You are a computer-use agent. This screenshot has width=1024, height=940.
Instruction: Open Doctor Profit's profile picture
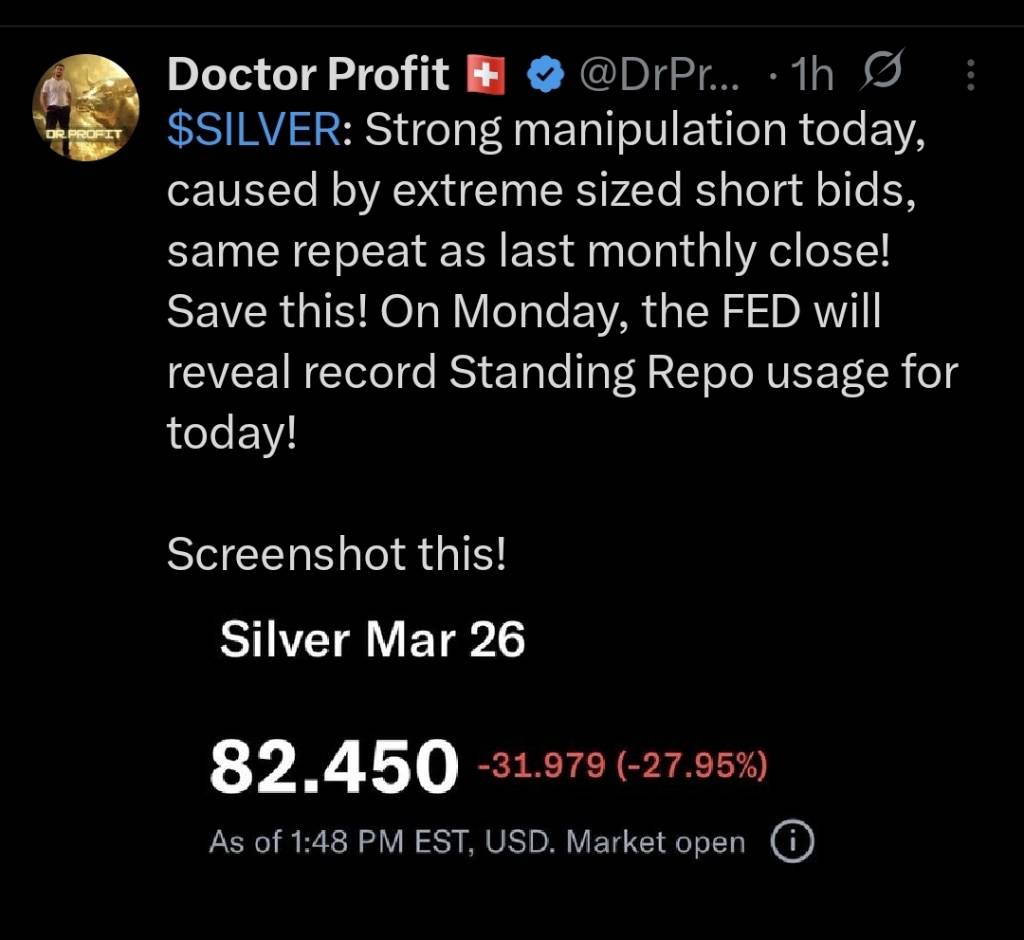pos(85,106)
